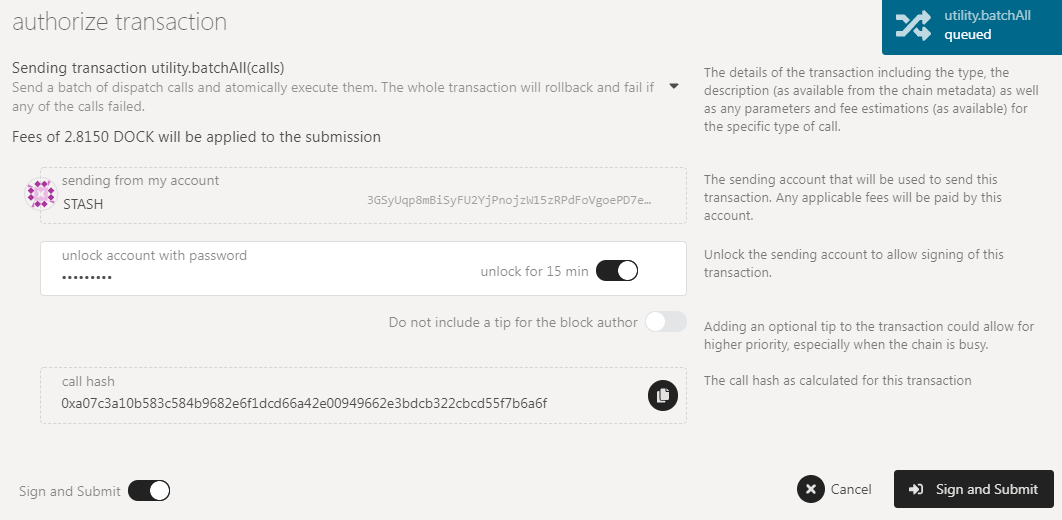
Task: Click the shuffle icon in the queued notification
Action: point(913,24)
